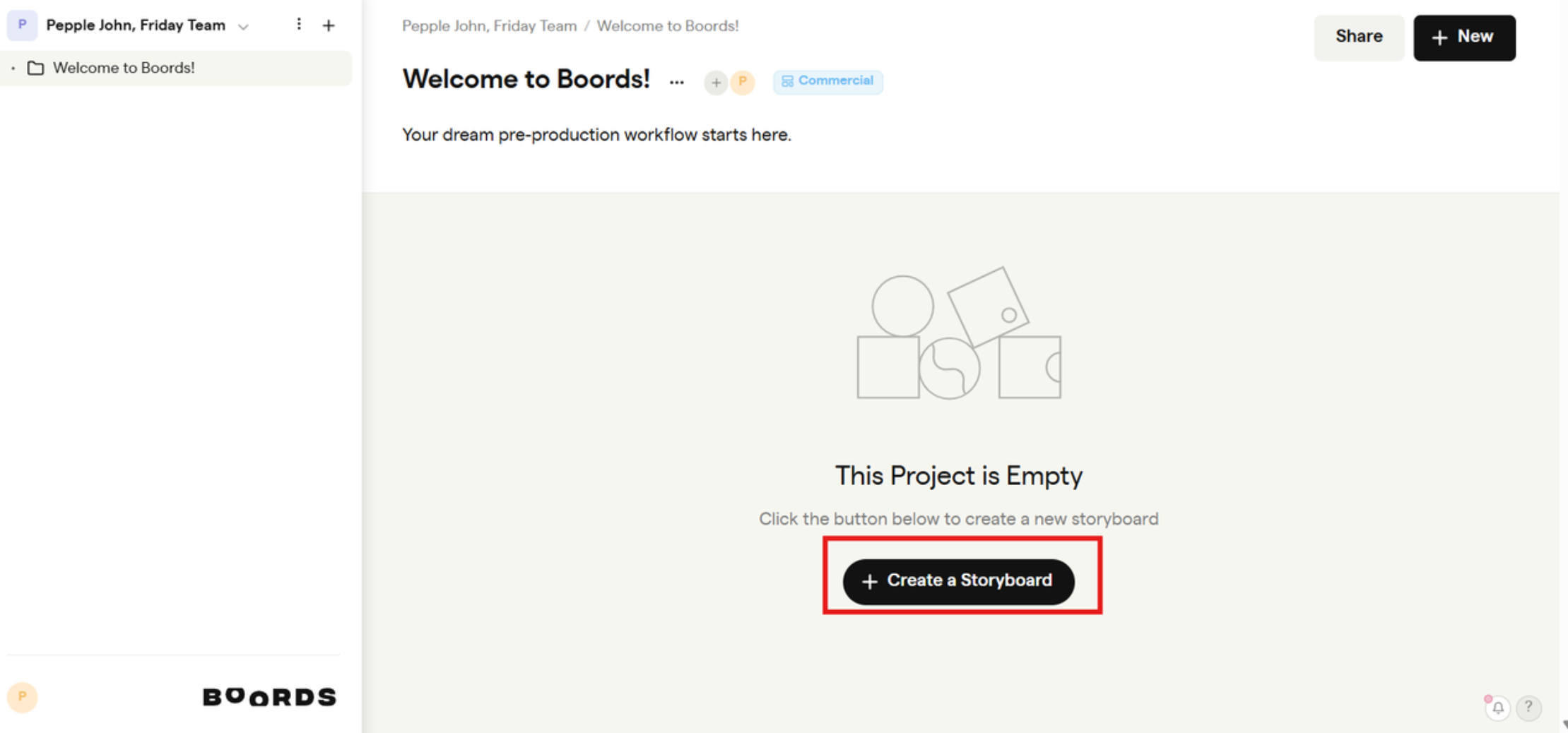The image size is (1568, 733).
Task: Select the purple P workspace avatar
Action: coord(22,25)
